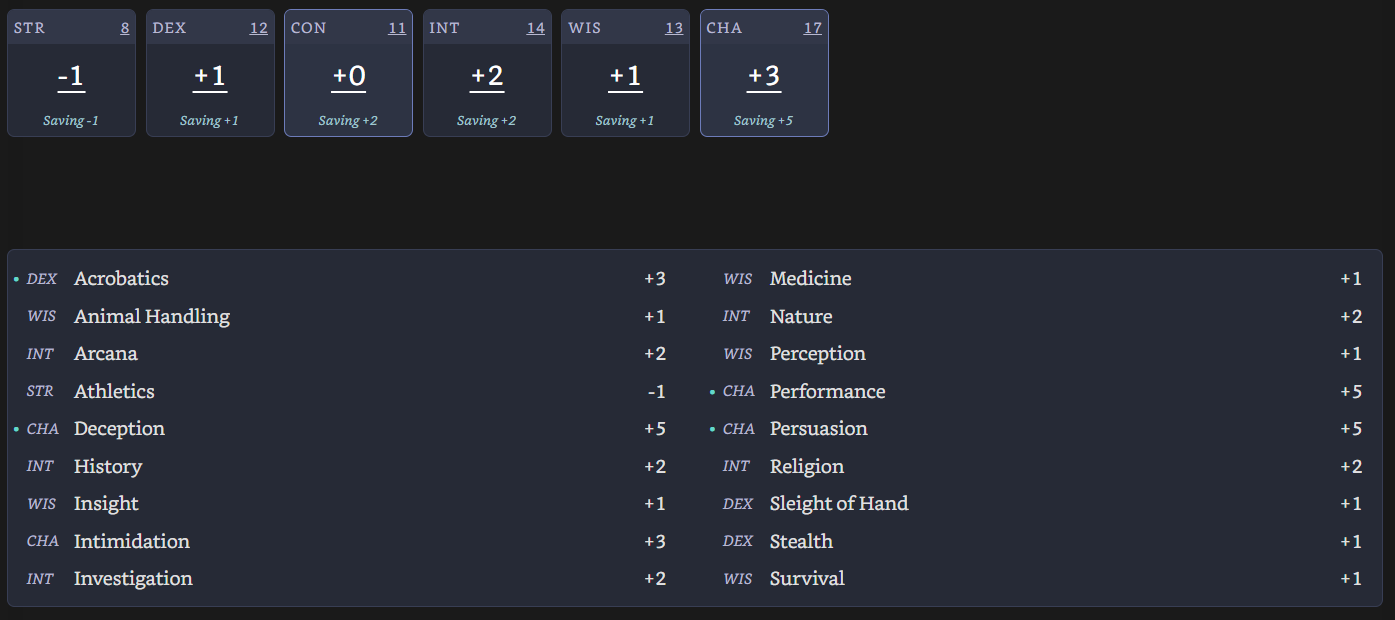Toggle the Persuasion proficiency dot
The height and width of the screenshot is (620, 1395).
712,429
